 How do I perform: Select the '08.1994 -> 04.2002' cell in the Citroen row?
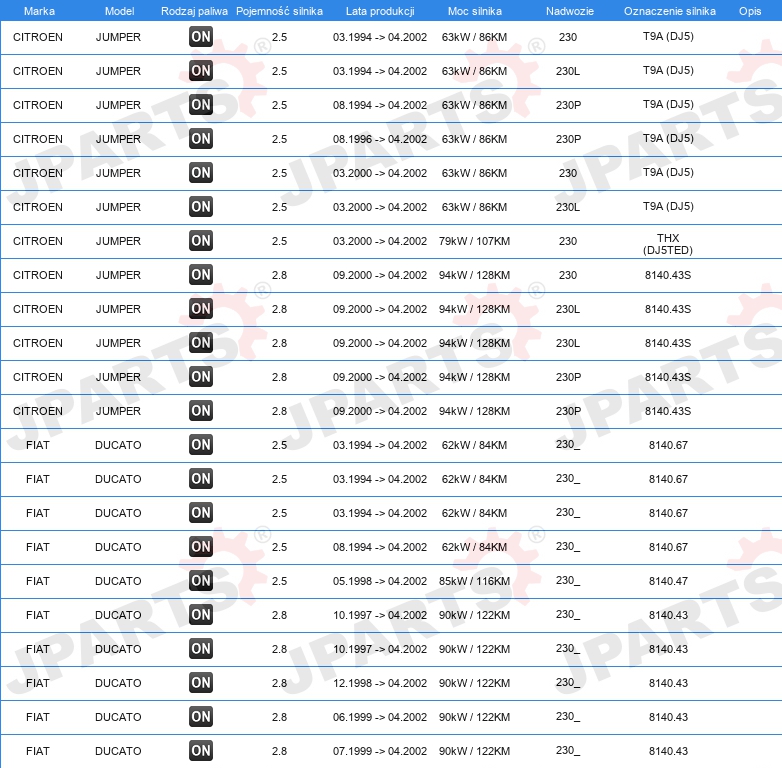(x=380, y=105)
